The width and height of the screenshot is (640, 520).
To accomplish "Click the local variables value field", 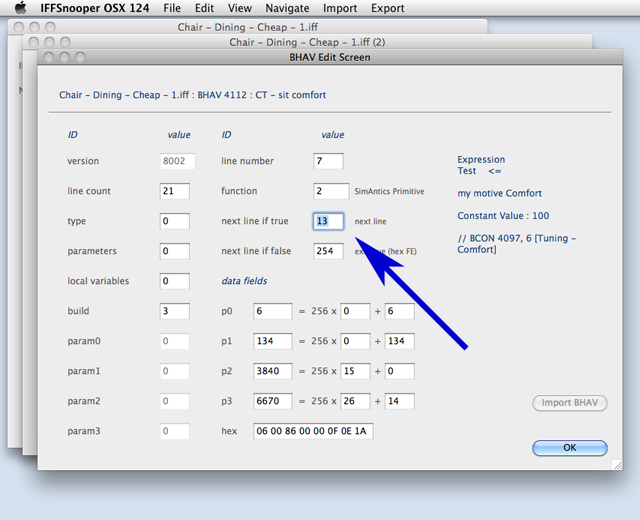I will tap(175, 281).
